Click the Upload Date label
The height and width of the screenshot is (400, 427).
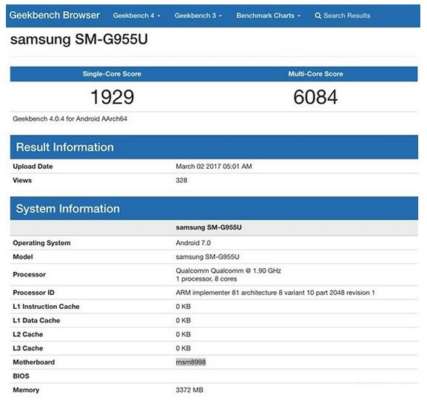(x=33, y=166)
